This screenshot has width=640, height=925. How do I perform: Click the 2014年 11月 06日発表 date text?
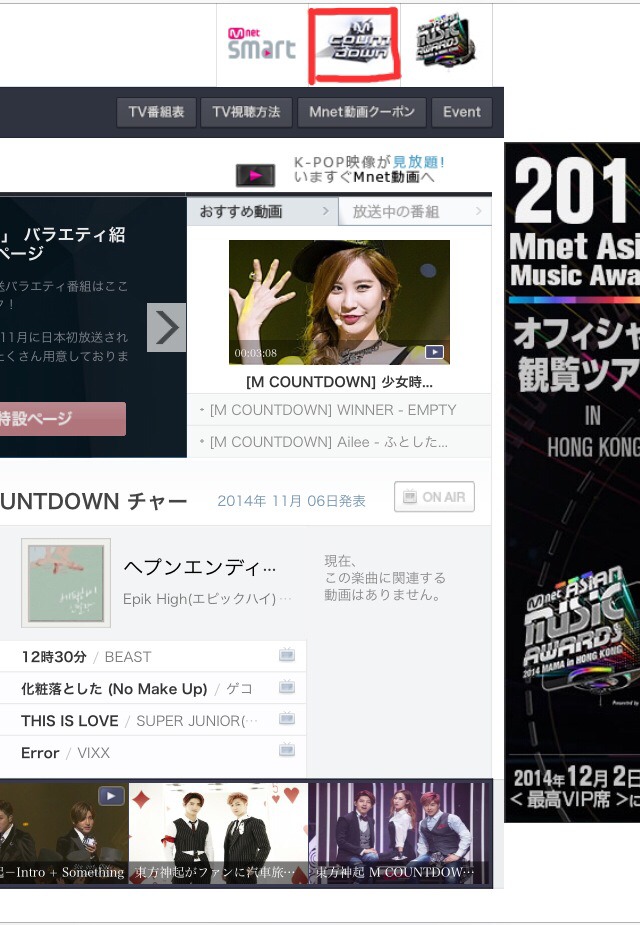point(291,501)
